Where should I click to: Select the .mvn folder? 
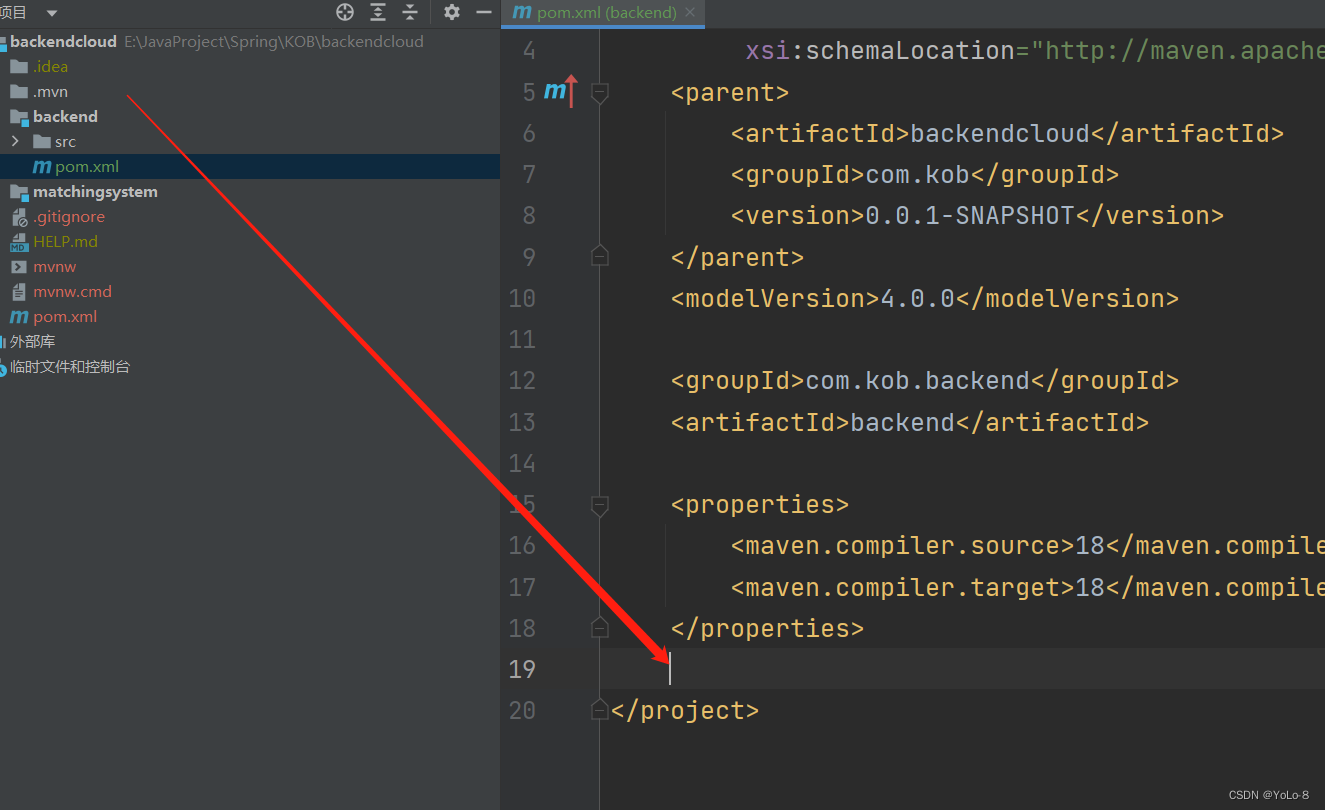(50, 92)
